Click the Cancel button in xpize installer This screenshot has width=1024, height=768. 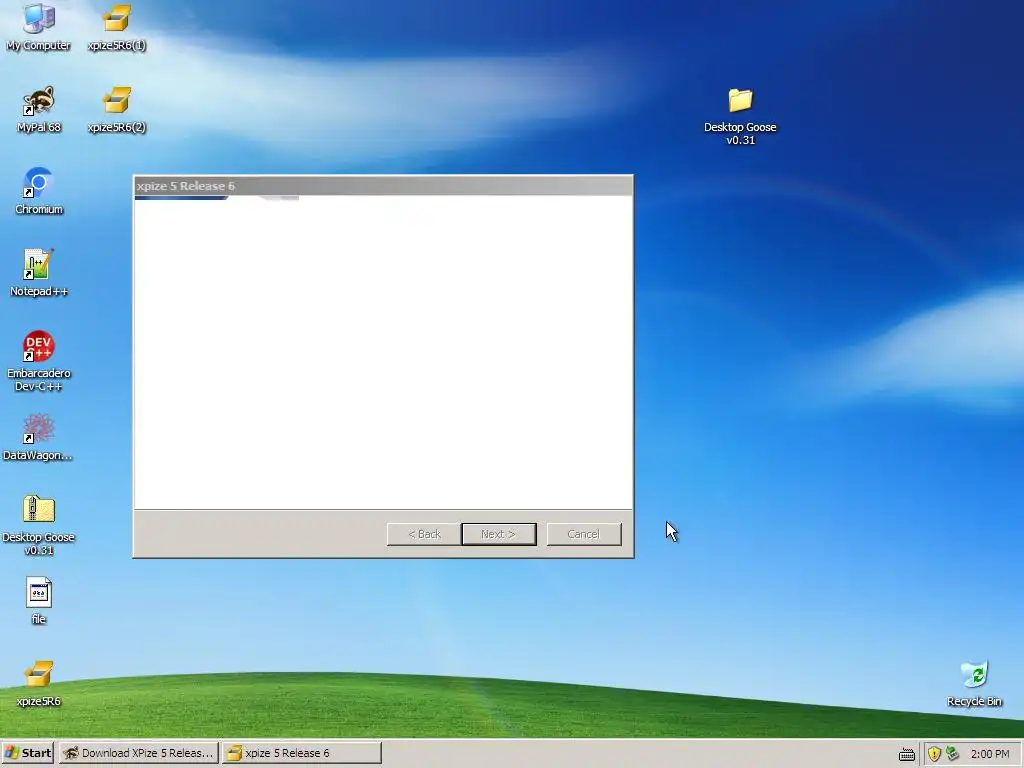(x=584, y=534)
